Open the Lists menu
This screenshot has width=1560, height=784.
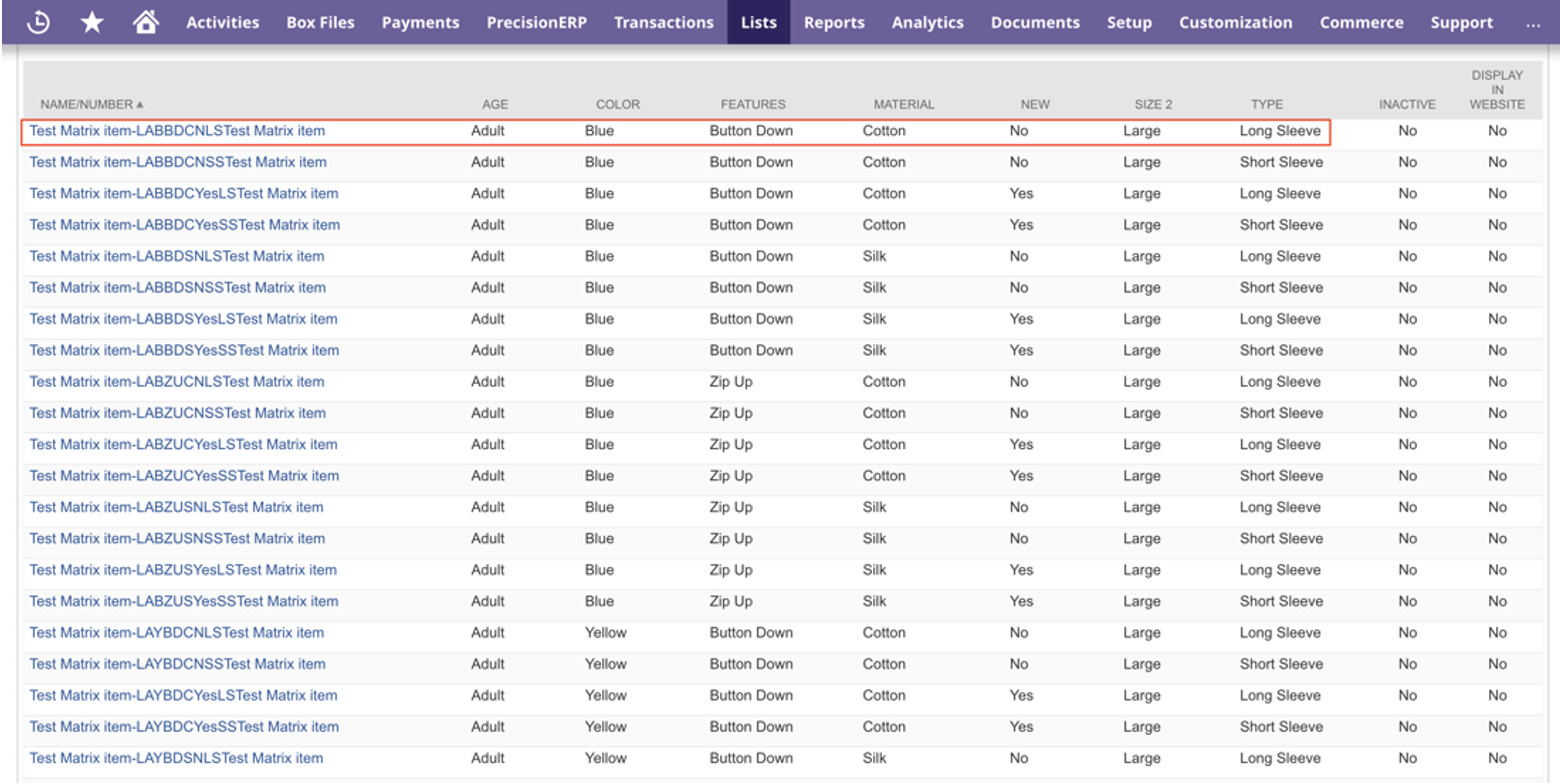758,22
